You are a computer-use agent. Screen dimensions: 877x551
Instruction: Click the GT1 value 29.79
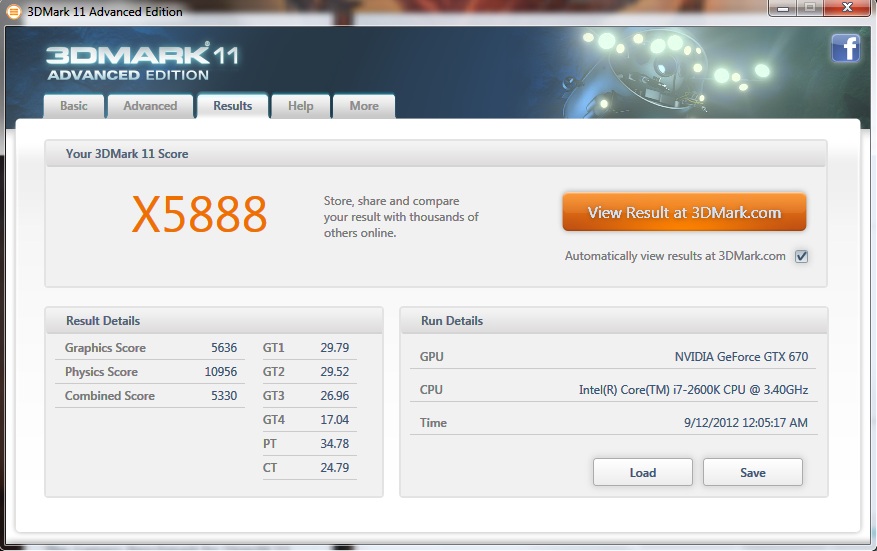[334, 348]
